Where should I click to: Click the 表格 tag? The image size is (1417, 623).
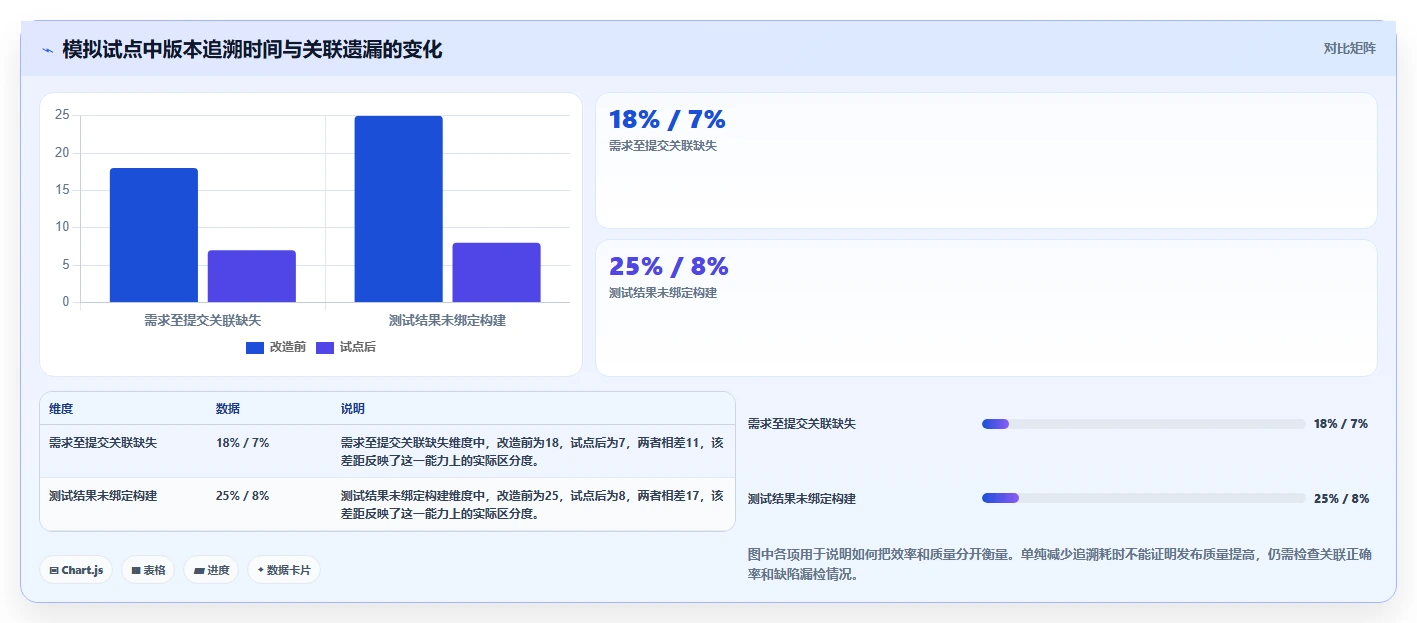point(148,570)
